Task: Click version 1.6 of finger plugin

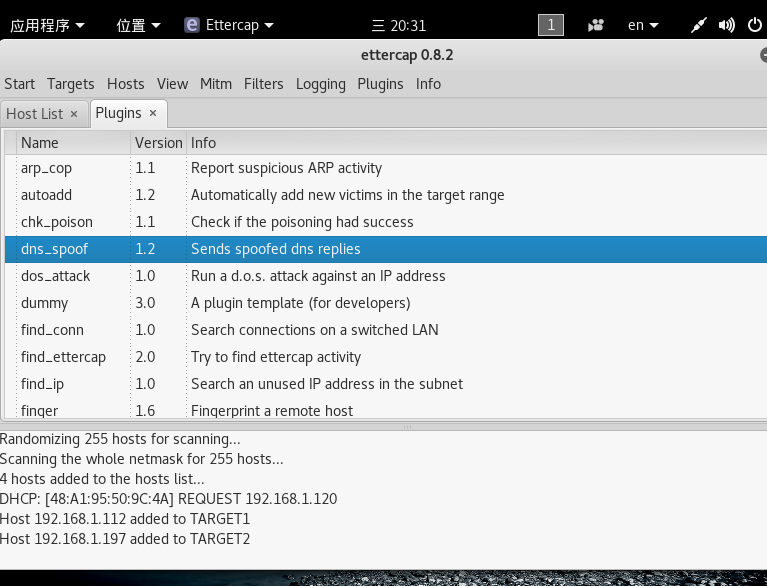Action: pos(145,410)
